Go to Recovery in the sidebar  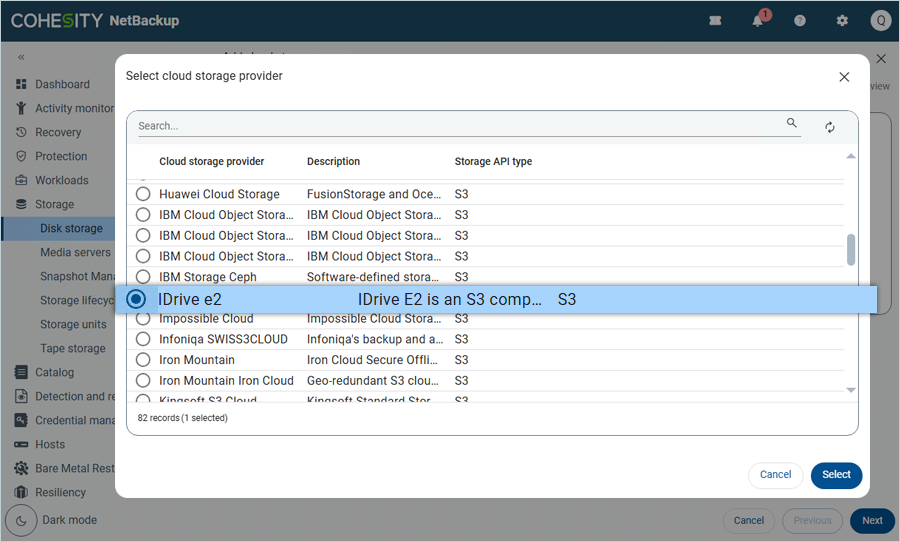pos(58,132)
